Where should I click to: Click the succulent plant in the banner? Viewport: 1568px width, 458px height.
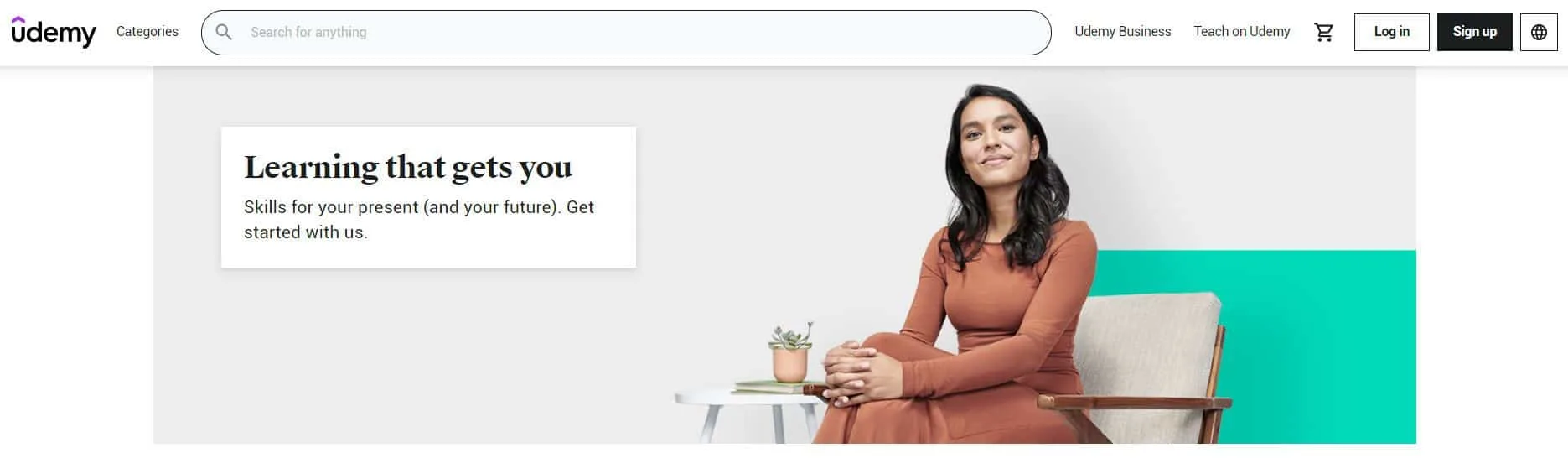coord(791,352)
